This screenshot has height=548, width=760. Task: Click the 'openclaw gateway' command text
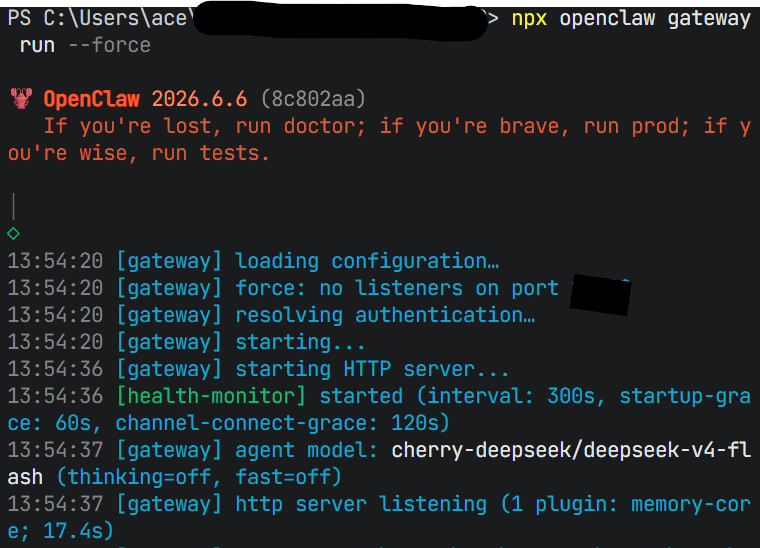655,19
